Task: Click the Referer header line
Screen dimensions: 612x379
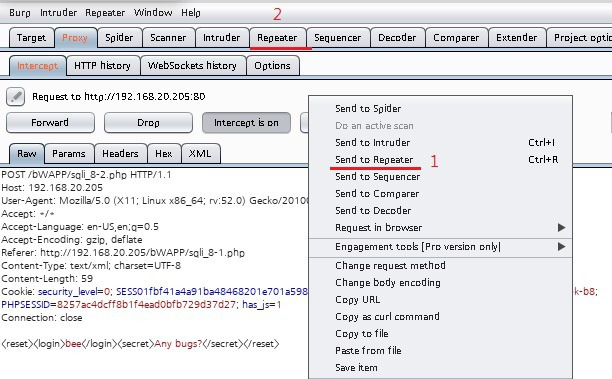Action: (x=123, y=253)
